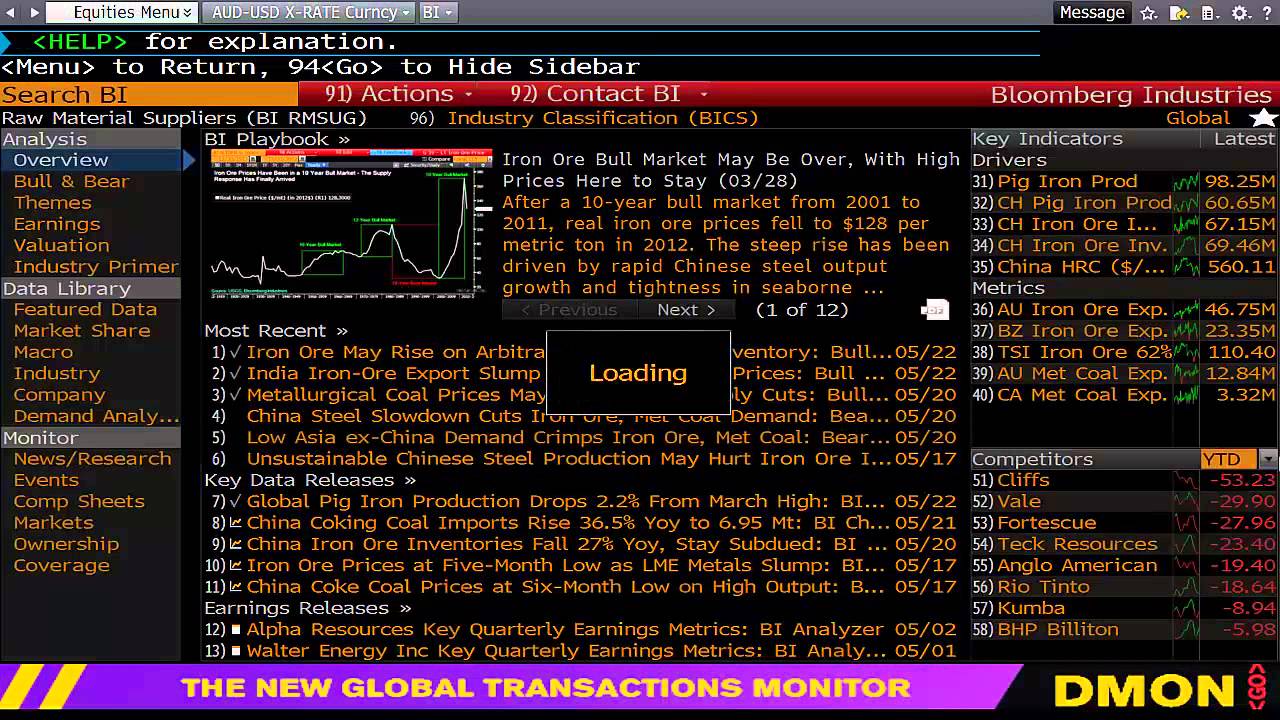
Task: Open the iron ore price chart thumbnail
Action: pos(350,224)
